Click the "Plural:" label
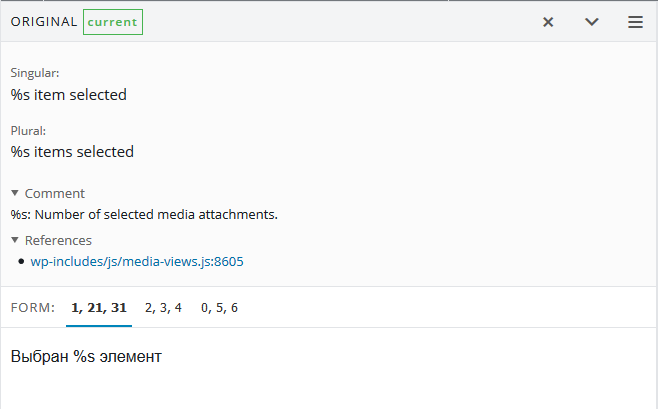Viewport: 658px width, 409px height. tap(29, 130)
